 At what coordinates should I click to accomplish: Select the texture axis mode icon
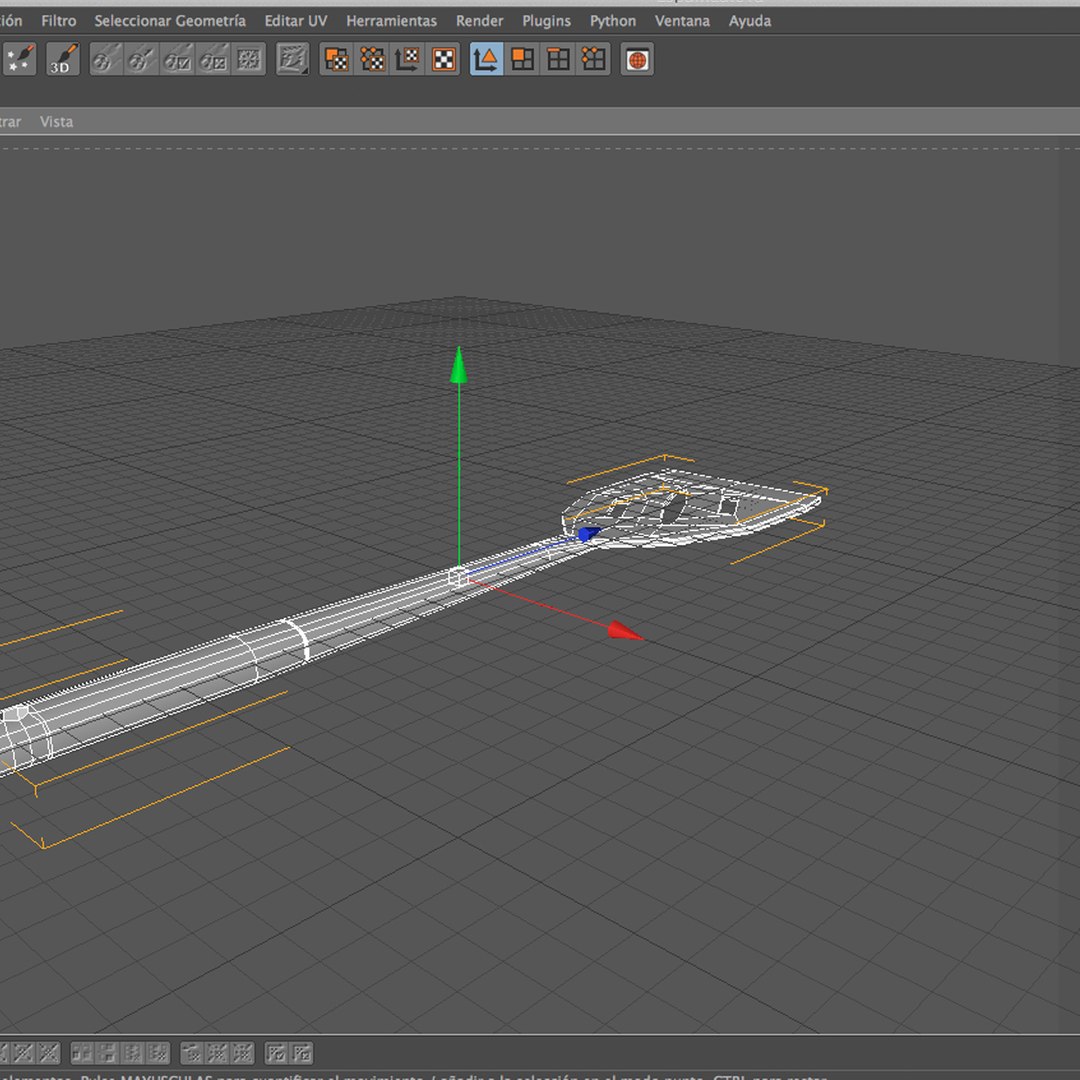click(408, 59)
